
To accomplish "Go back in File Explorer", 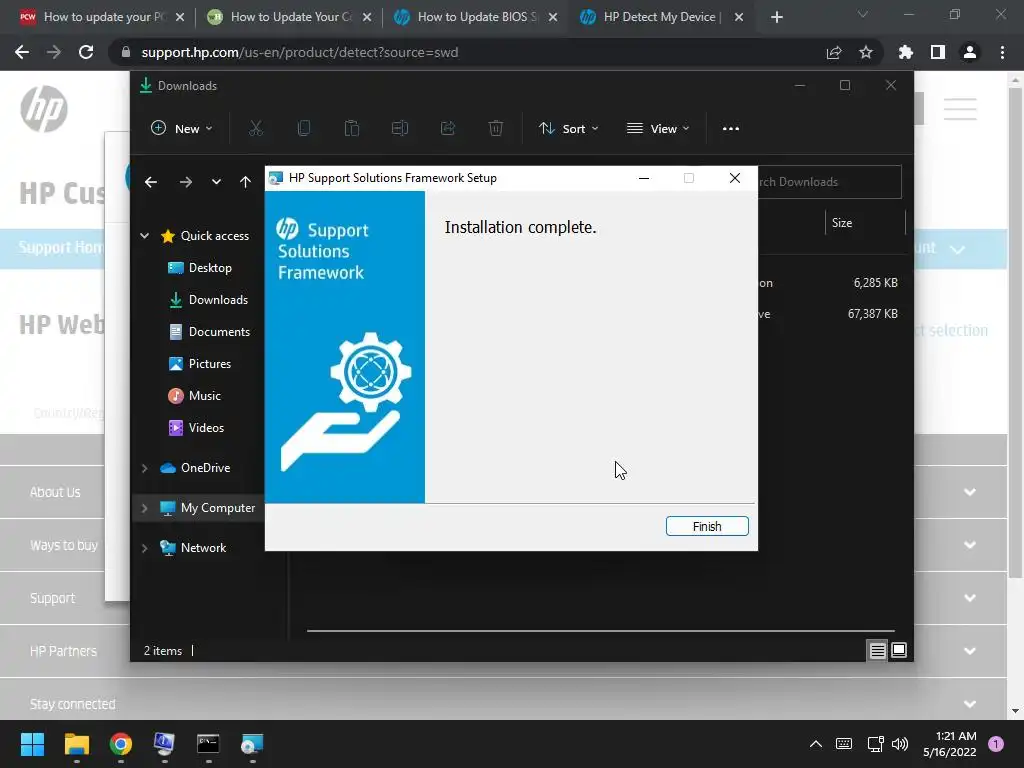I will (151, 182).
